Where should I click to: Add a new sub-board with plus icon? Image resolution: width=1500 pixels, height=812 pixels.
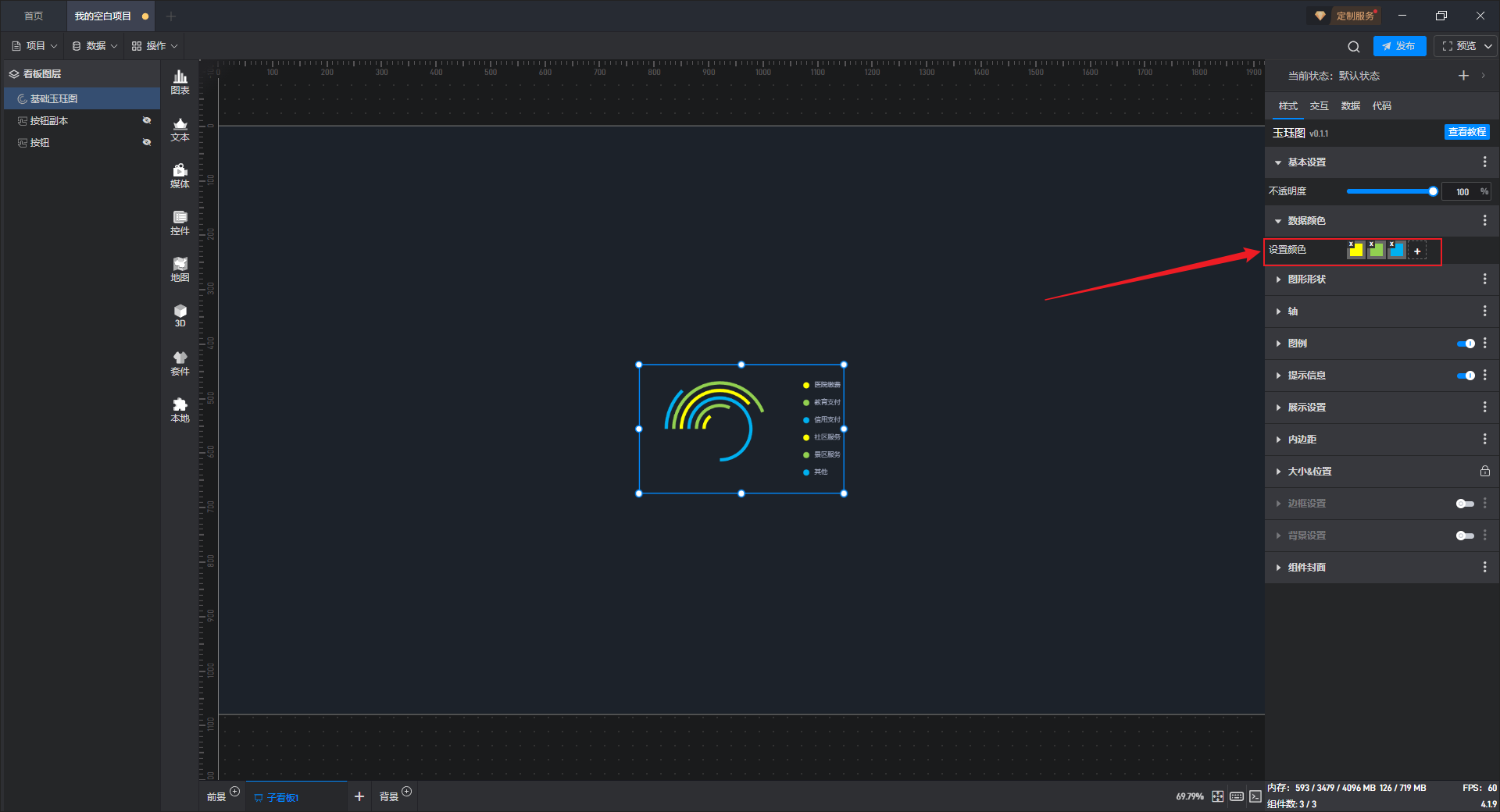click(x=359, y=796)
